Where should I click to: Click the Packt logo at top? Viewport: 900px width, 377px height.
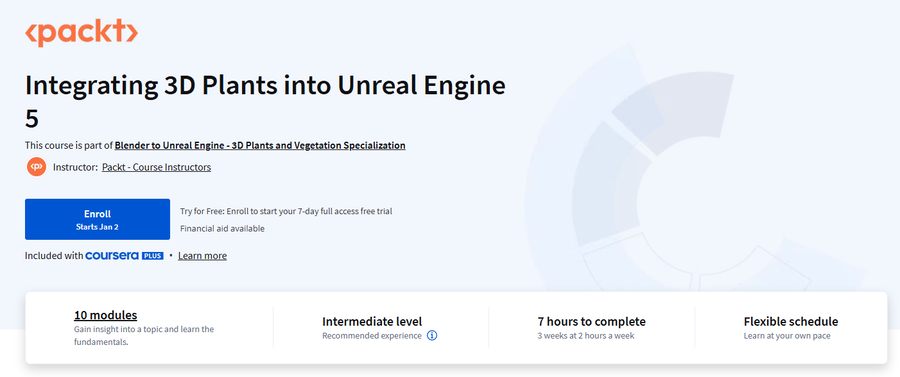pos(81,32)
